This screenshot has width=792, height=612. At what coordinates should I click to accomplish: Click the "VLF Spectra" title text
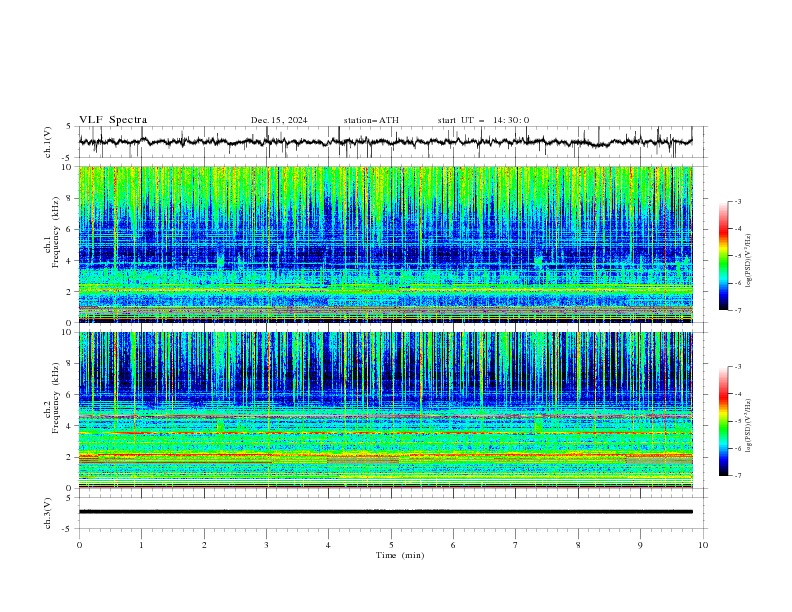[x=113, y=120]
